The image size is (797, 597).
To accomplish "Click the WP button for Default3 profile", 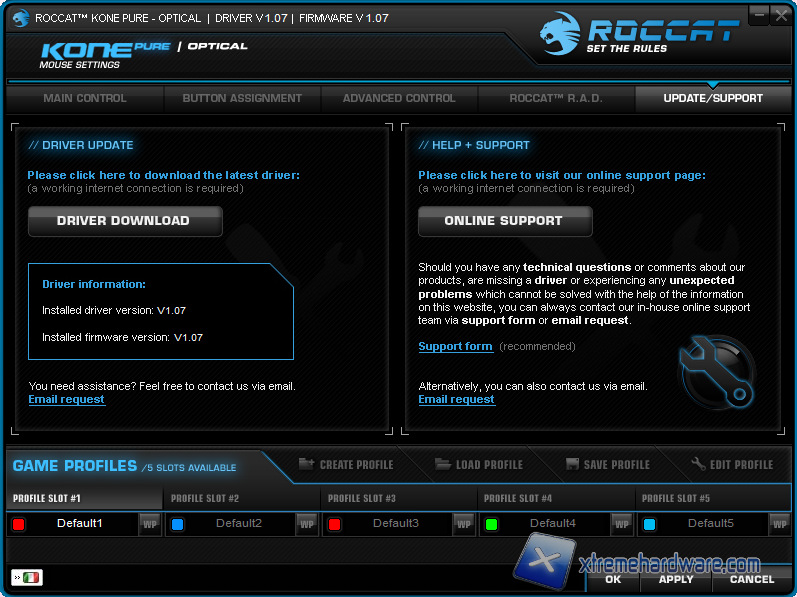I will point(464,524).
